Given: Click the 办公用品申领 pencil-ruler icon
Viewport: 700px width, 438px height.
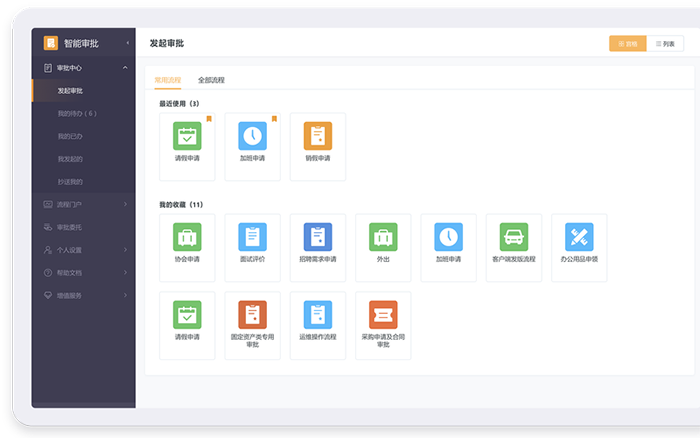Looking at the screenshot, I should point(579,237).
